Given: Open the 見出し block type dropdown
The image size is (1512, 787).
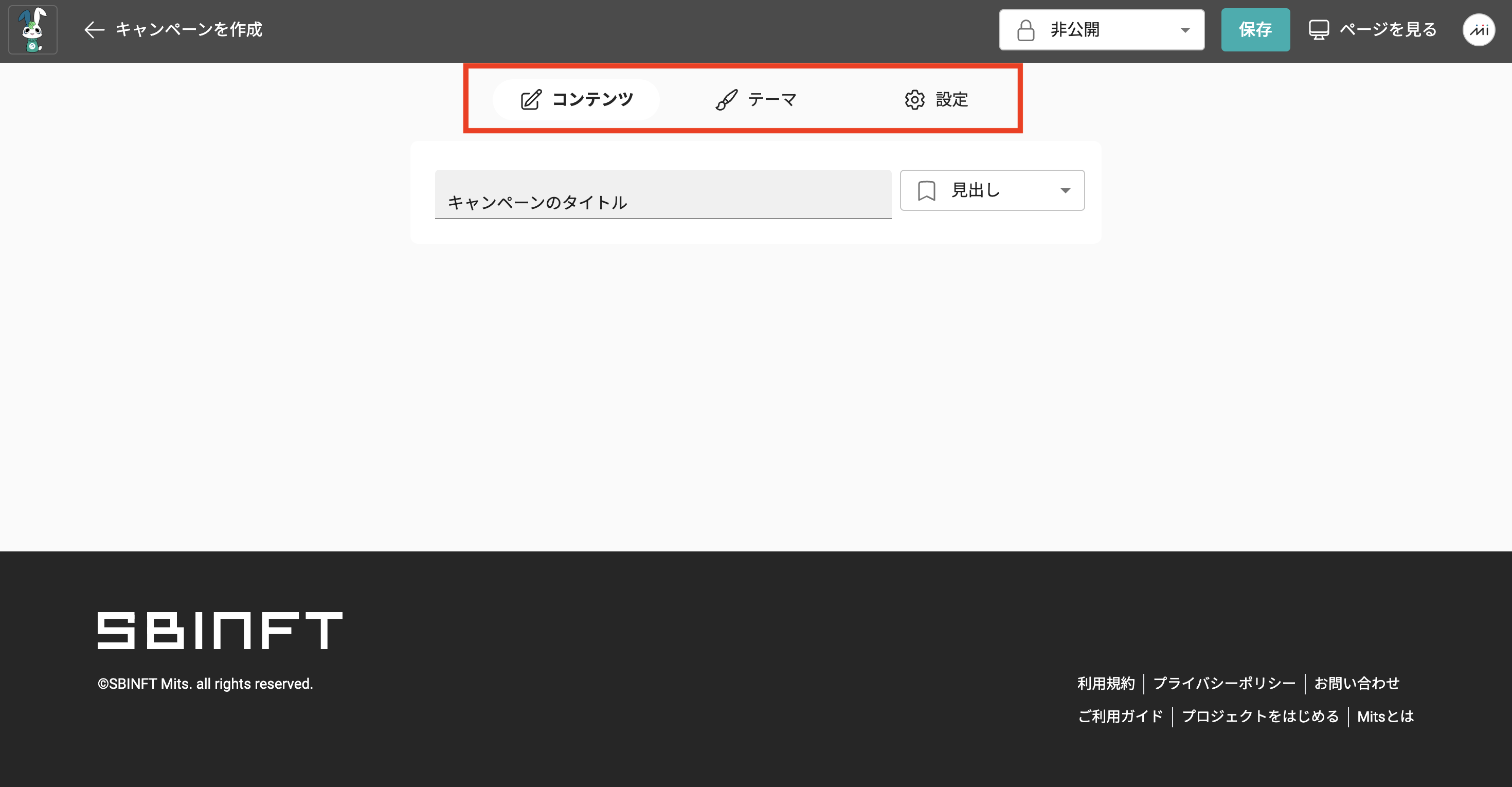Looking at the screenshot, I should 992,190.
